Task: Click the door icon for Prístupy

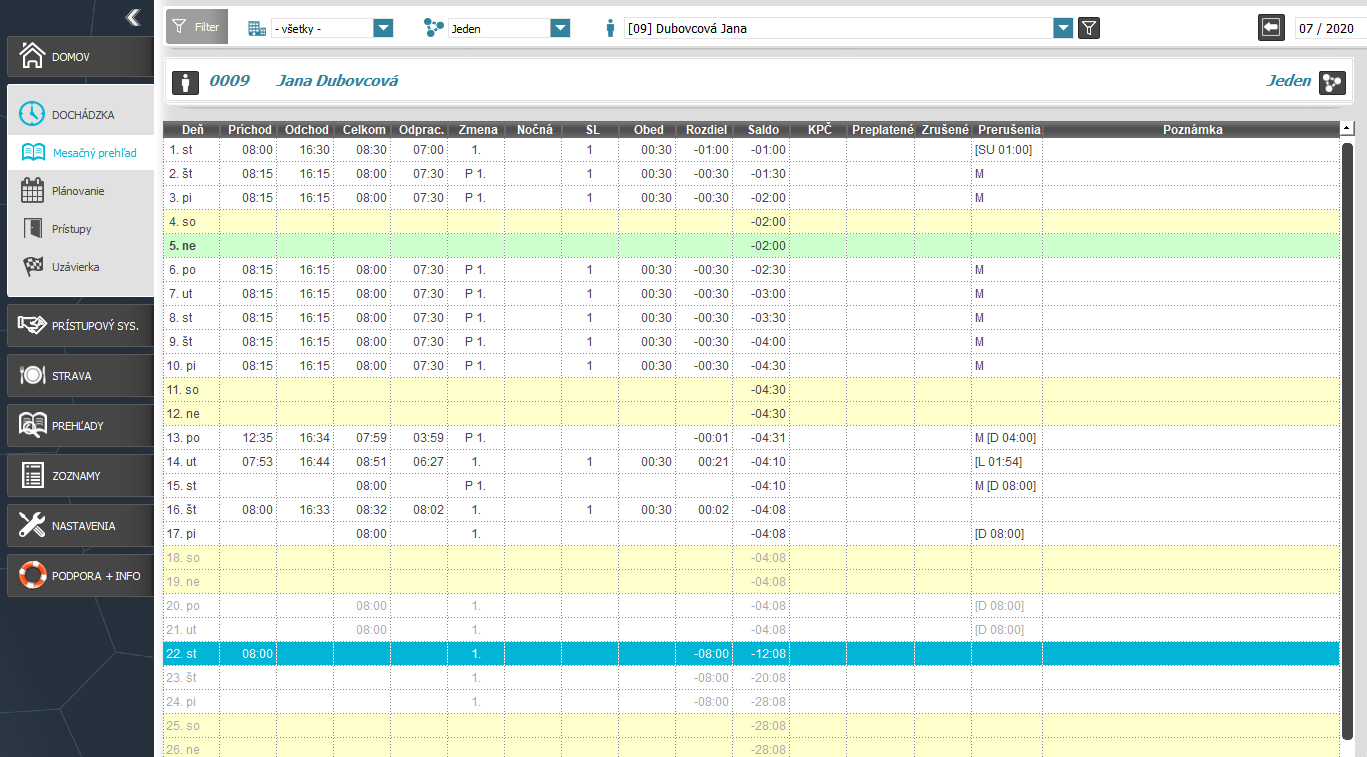Action: tap(33, 228)
